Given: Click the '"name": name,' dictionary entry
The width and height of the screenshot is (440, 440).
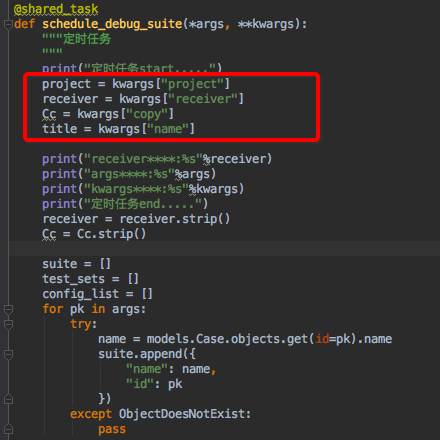Looking at the screenshot, I should 171,369.
